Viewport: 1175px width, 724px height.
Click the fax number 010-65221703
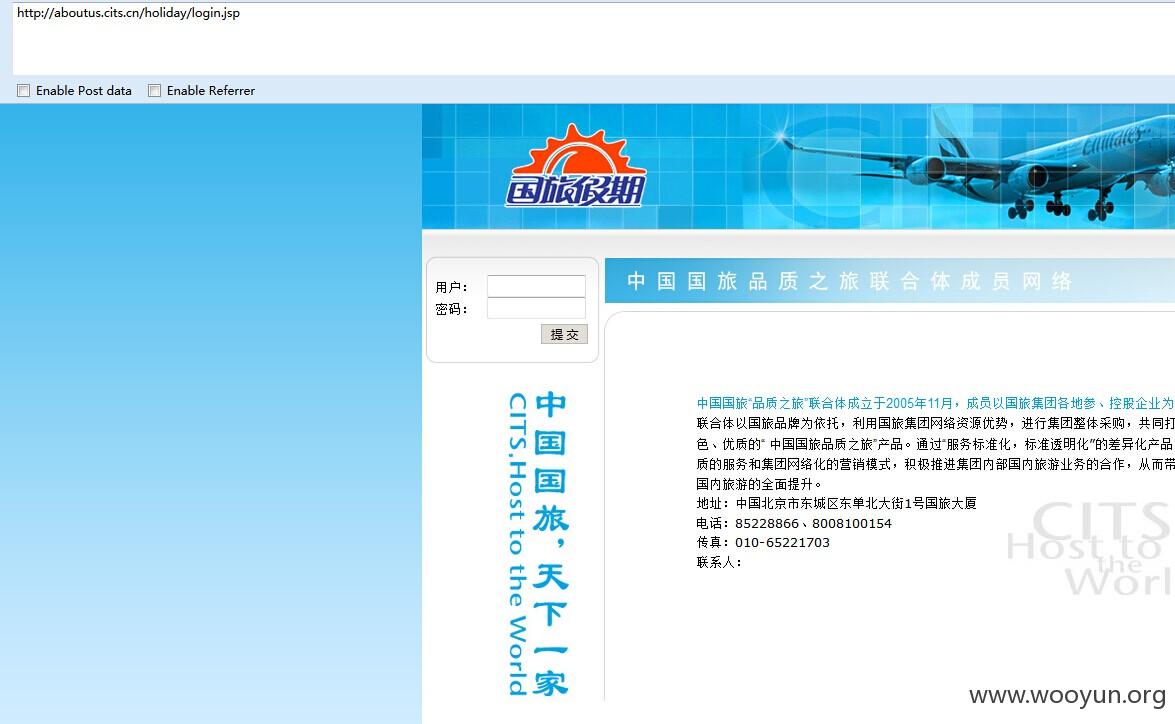point(782,543)
